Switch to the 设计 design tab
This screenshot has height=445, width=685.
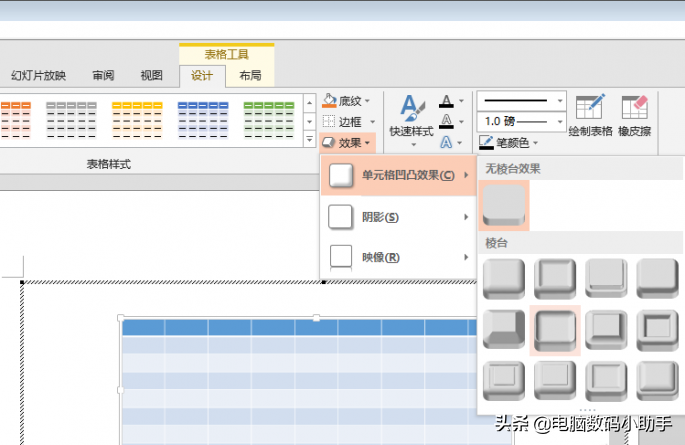pos(202,76)
